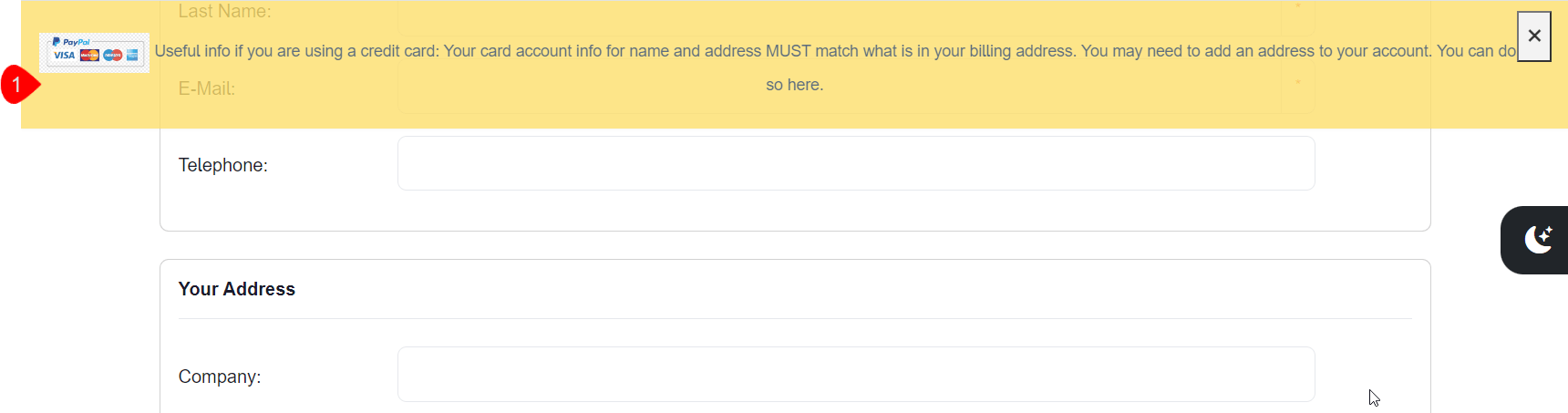Click the Mastercard logo
This screenshot has width=1568, height=413.
point(89,56)
